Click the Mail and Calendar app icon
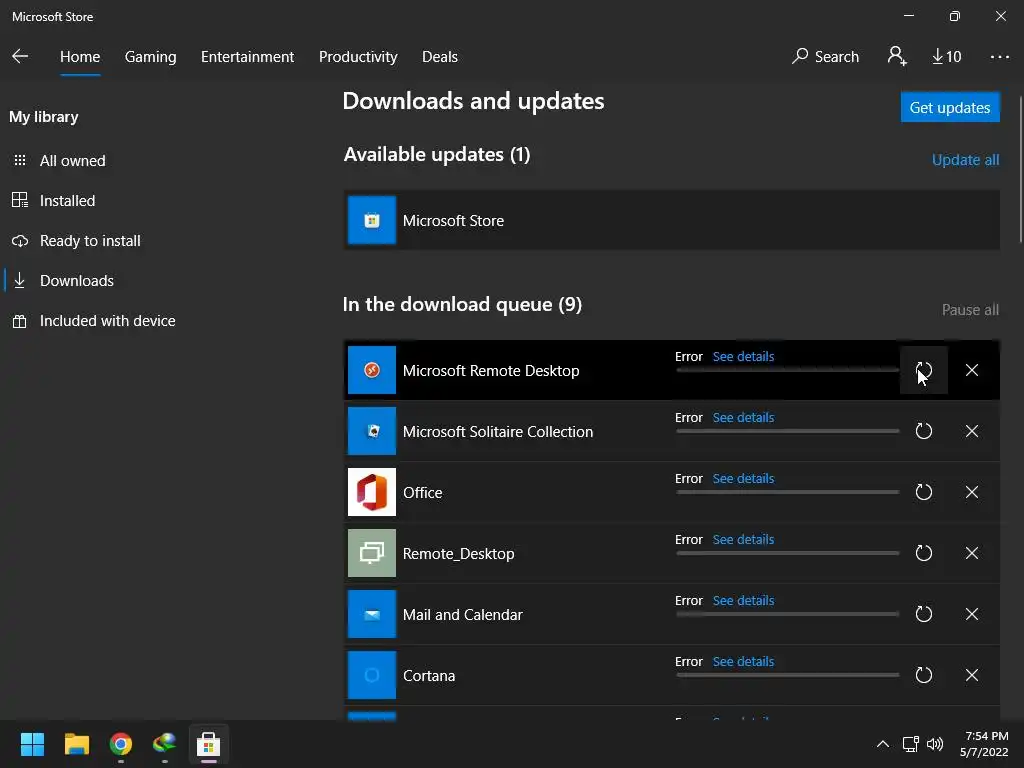Image resolution: width=1024 pixels, height=768 pixels. point(372,614)
